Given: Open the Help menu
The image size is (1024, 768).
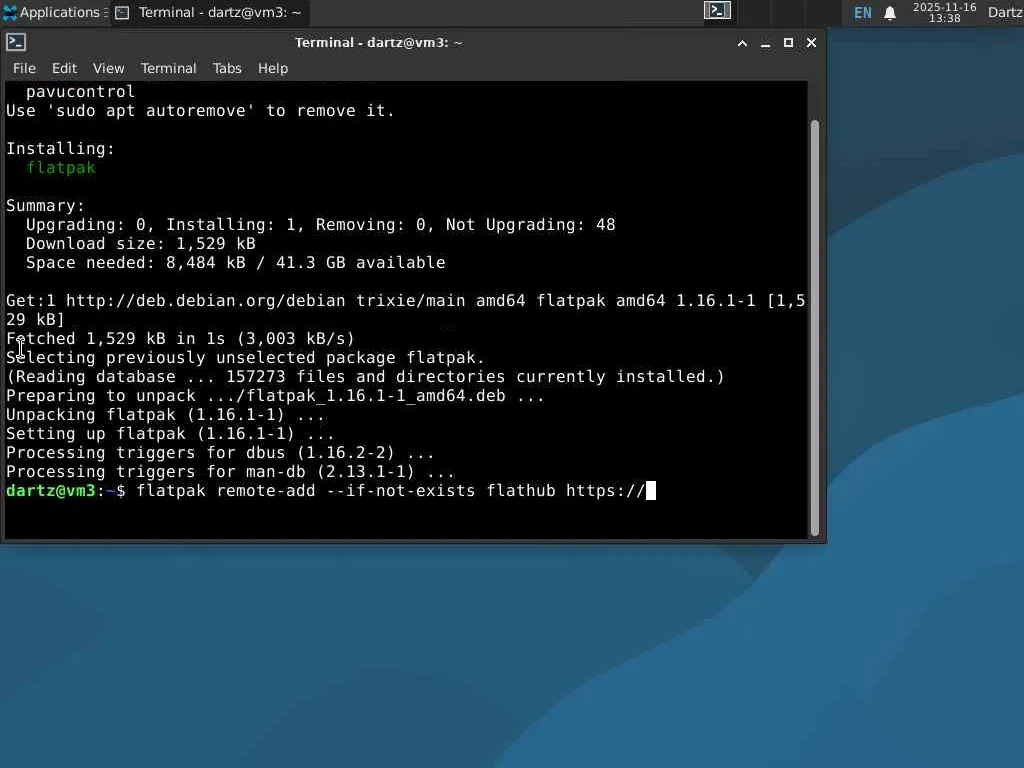Looking at the screenshot, I should click(272, 68).
